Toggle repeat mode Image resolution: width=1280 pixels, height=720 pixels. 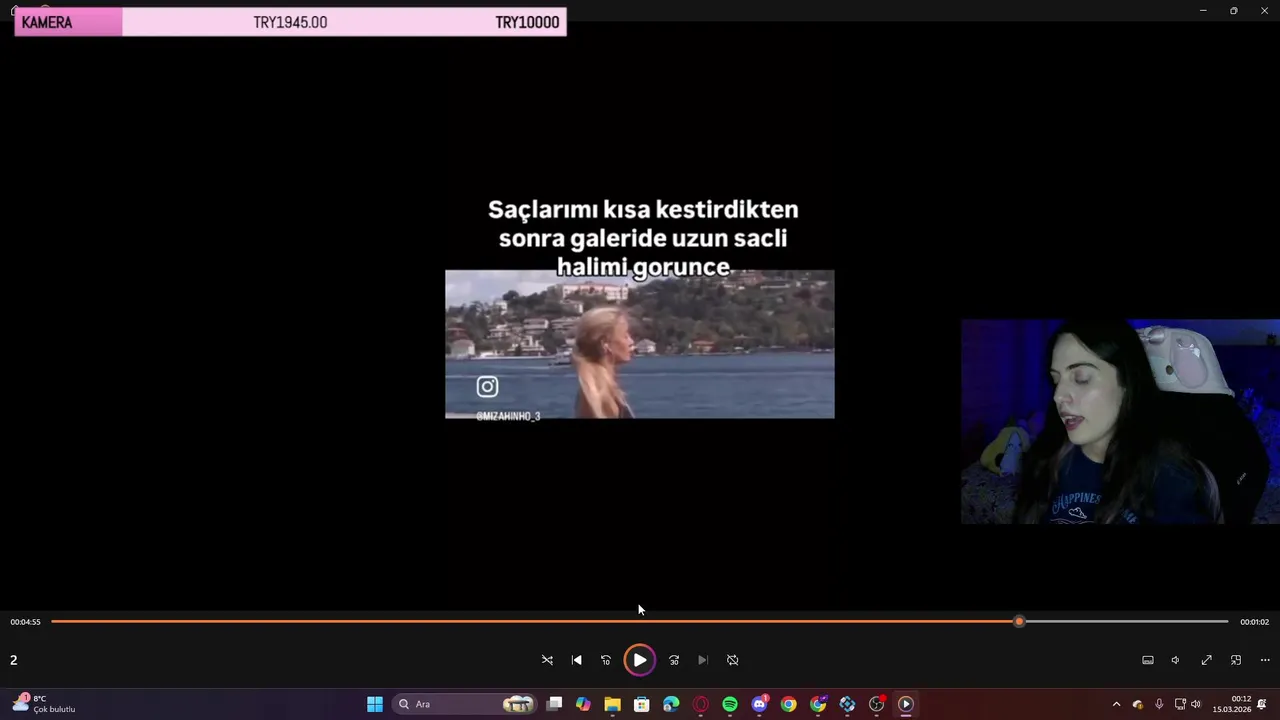click(732, 660)
